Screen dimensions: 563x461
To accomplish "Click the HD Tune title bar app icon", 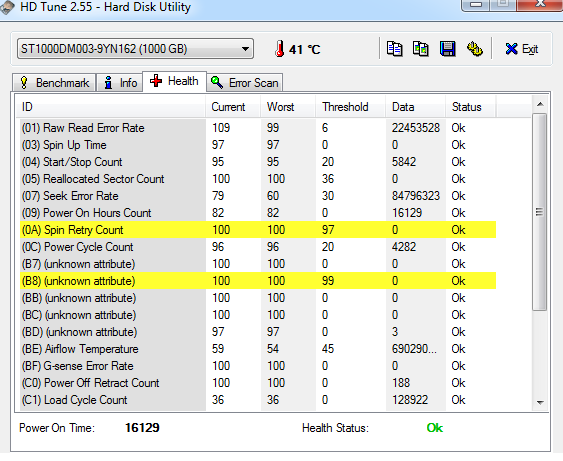I will tap(7, 8).
